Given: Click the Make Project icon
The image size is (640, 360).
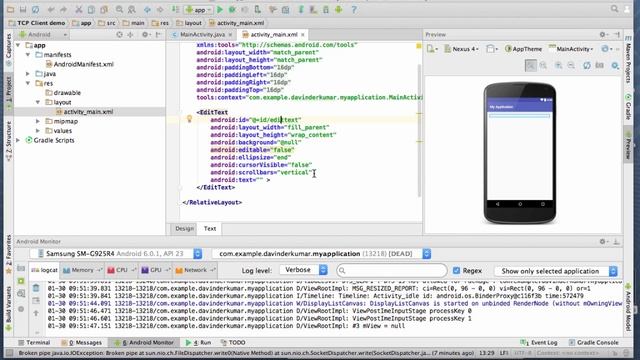Looking at the screenshot, I should pos(175,9).
